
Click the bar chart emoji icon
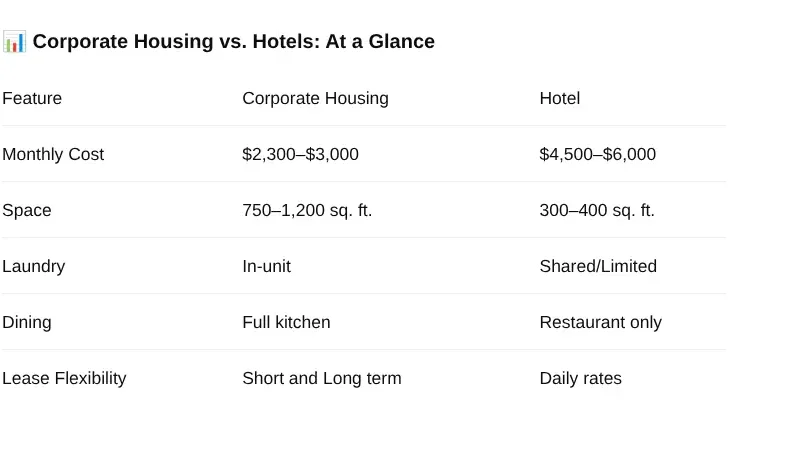pos(14,42)
